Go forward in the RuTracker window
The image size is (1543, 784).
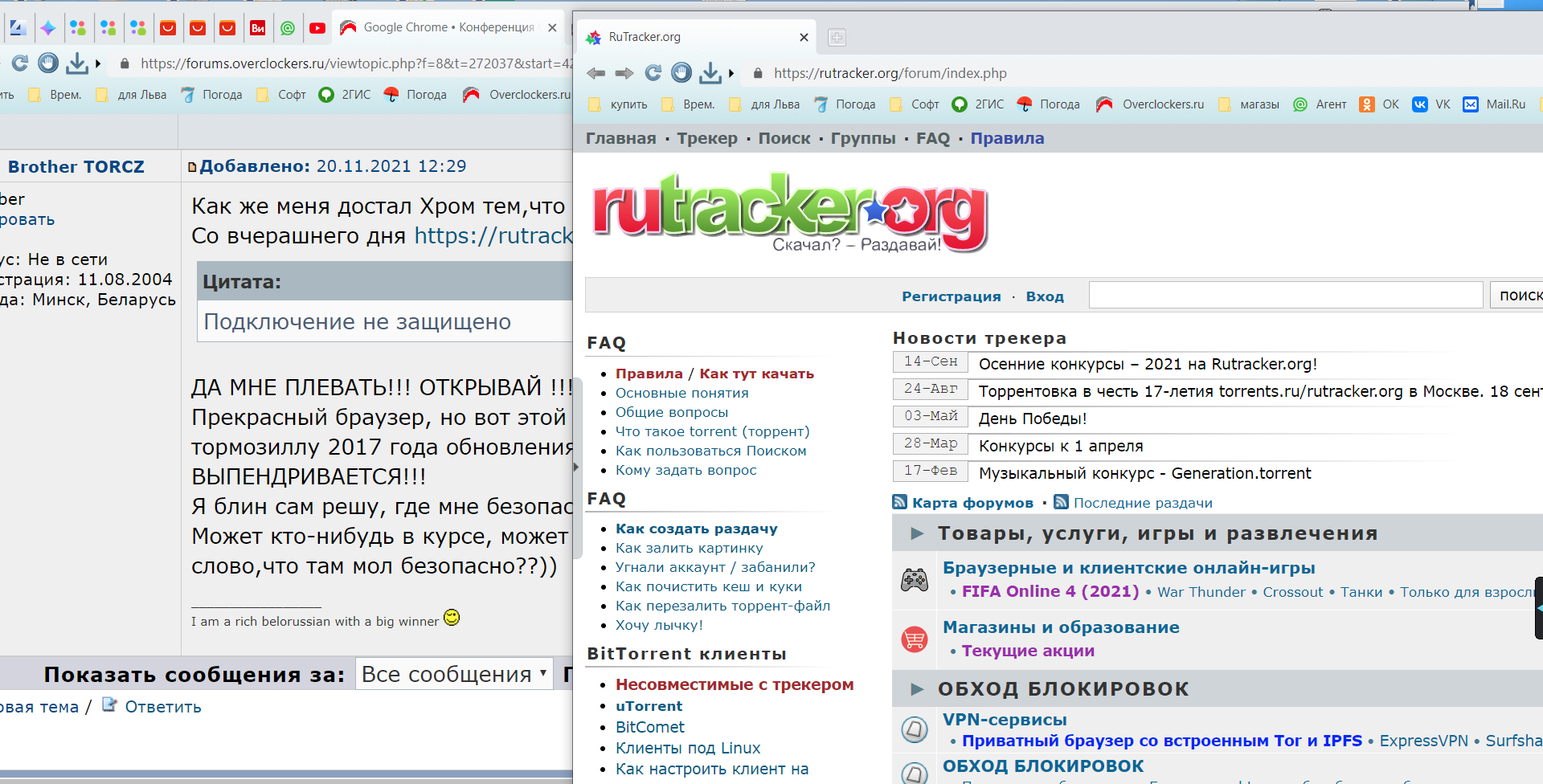coord(624,73)
